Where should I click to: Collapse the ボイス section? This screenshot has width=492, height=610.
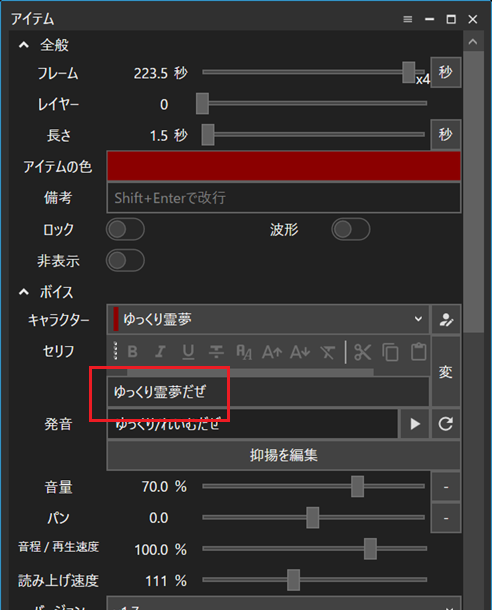point(24,292)
